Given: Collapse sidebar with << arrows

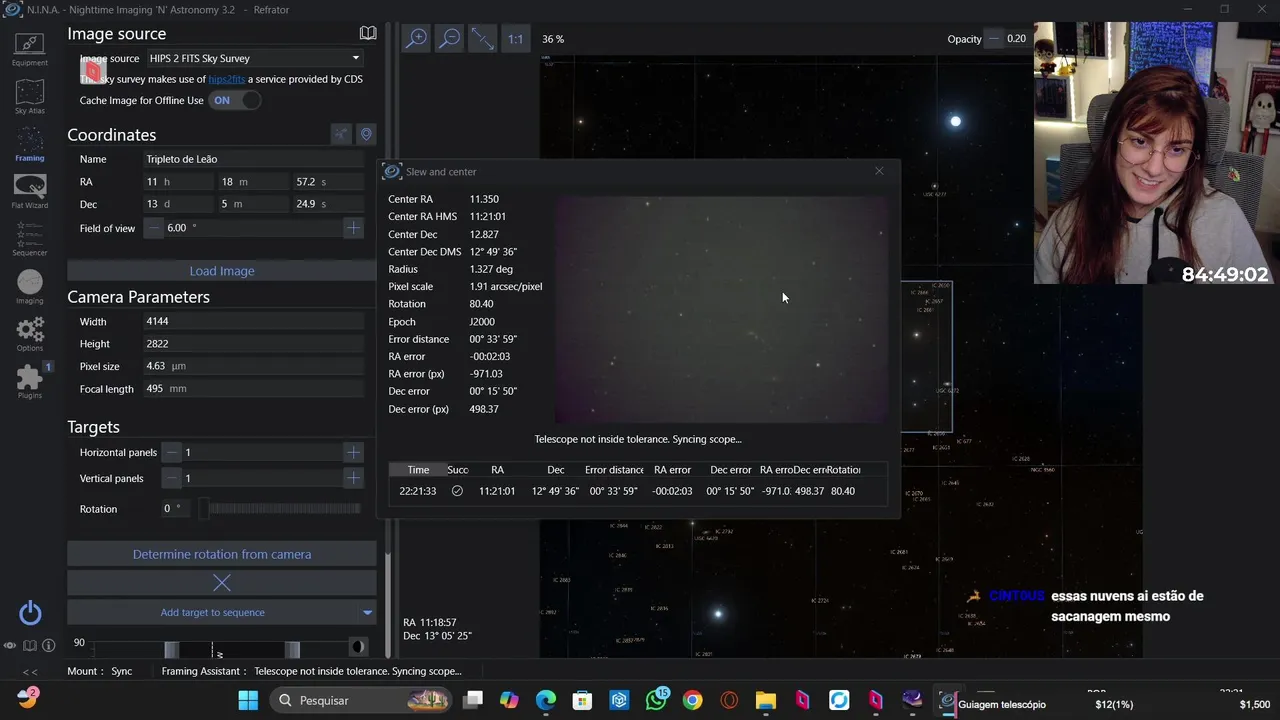Looking at the screenshot, I should tap(30, 671).
